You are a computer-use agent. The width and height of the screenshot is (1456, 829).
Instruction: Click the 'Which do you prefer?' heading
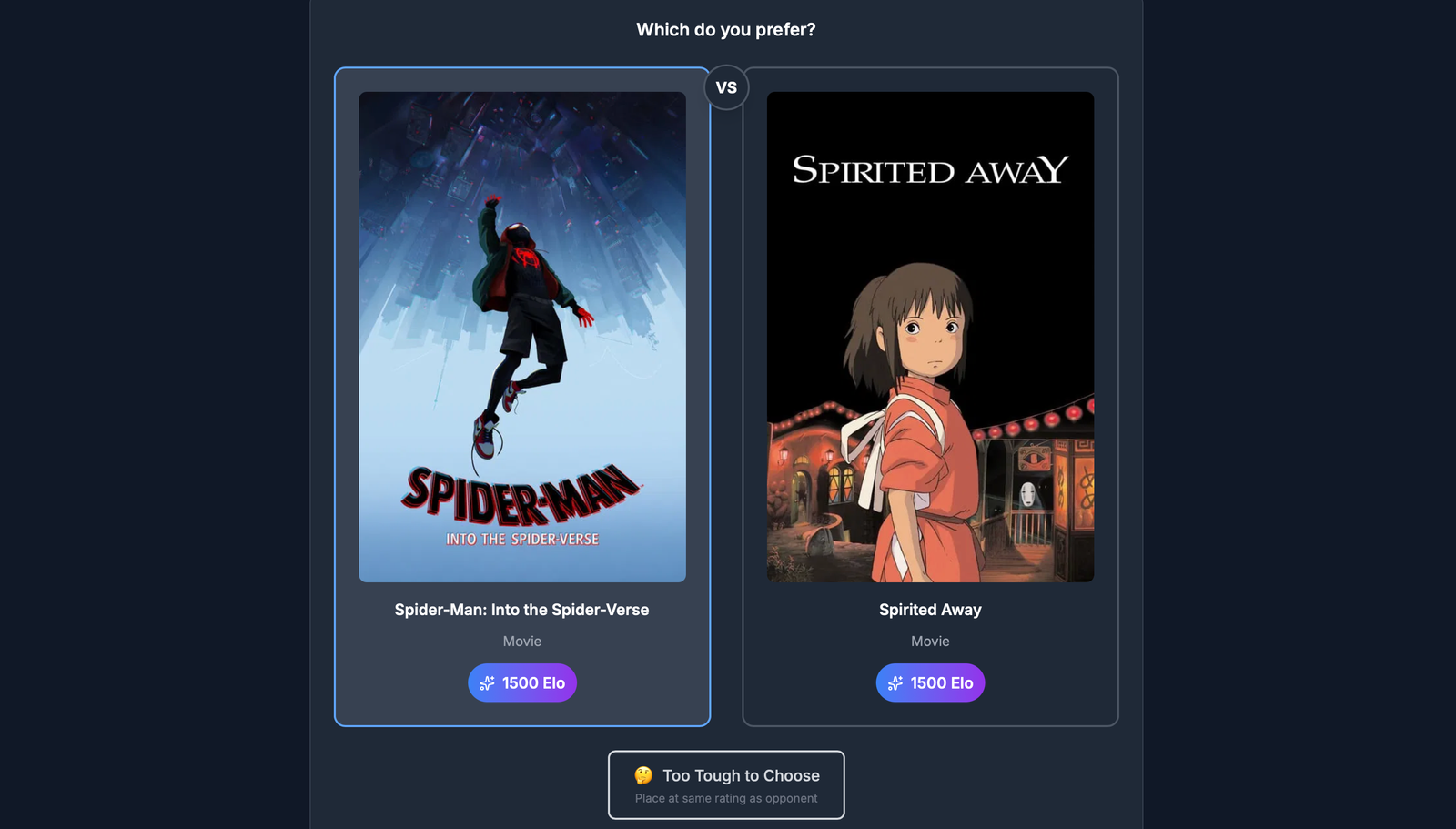point(726,30)
